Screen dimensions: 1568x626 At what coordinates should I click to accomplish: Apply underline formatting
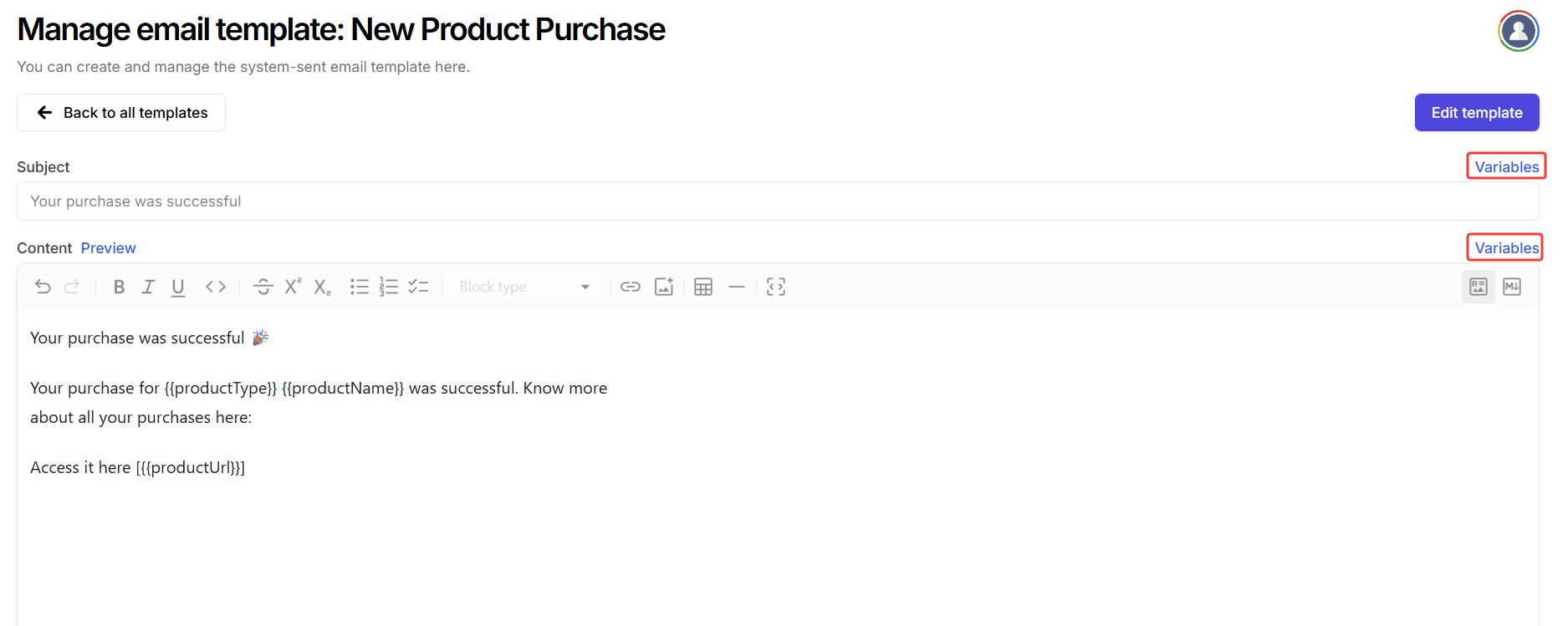pos(178,287)
